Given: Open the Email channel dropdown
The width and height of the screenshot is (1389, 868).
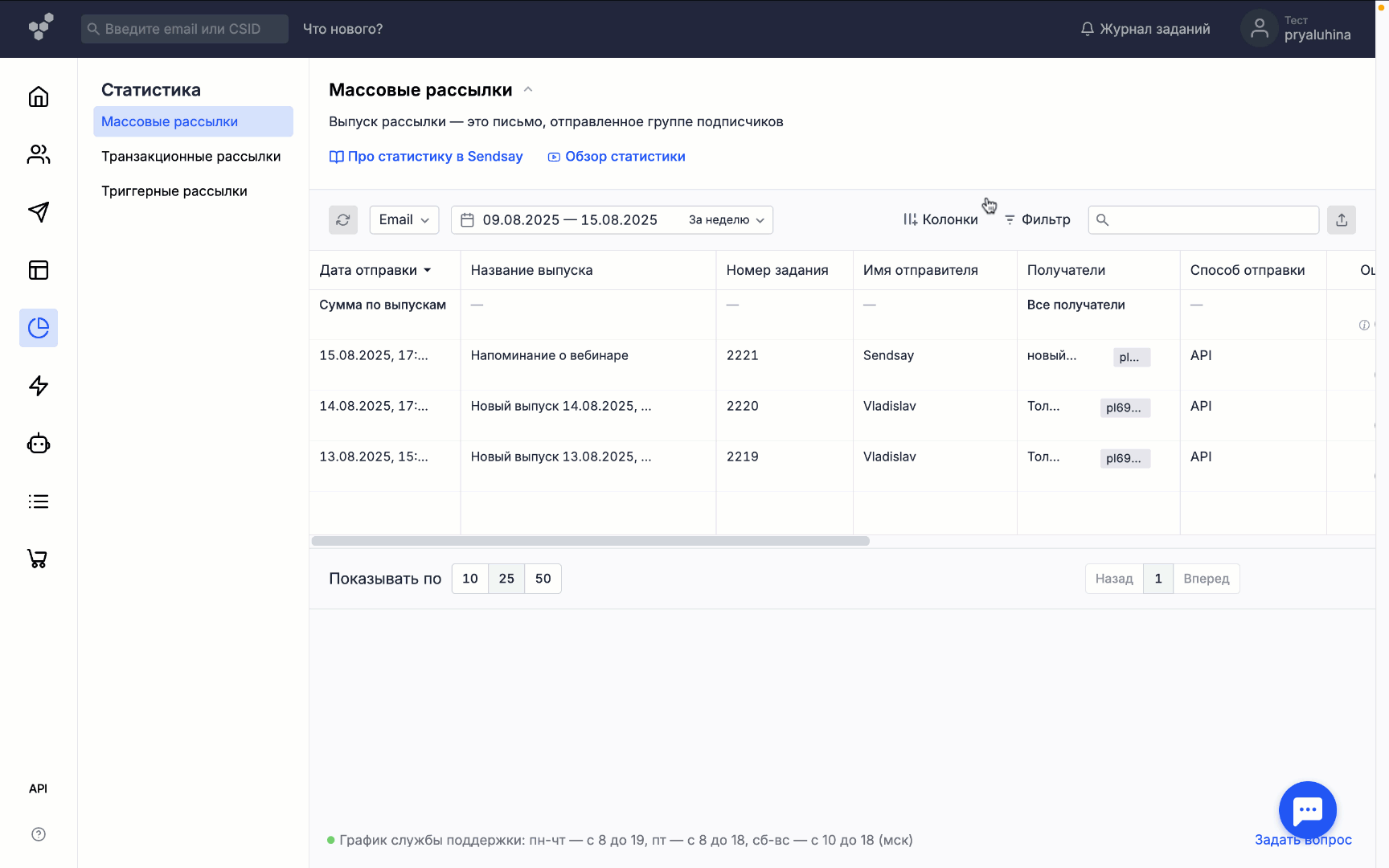Looking at the screenshot, I should pyautogui.click(x=404, y=220).
